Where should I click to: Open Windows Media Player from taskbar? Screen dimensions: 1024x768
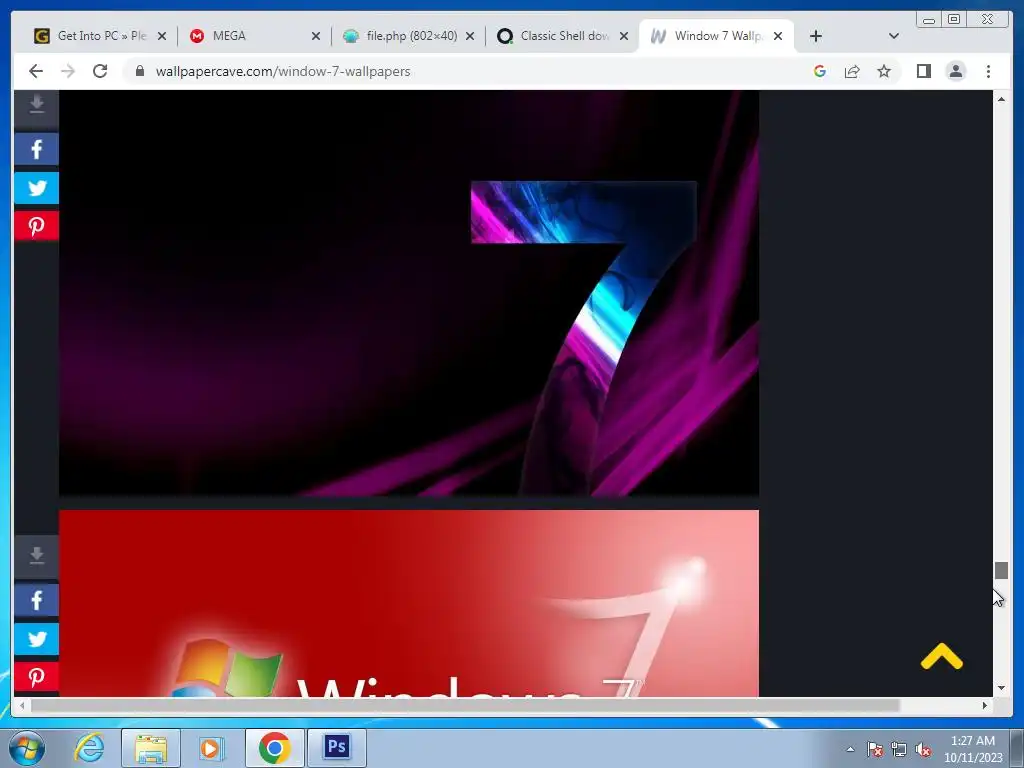pyautogui.click(x=211, y=748)
